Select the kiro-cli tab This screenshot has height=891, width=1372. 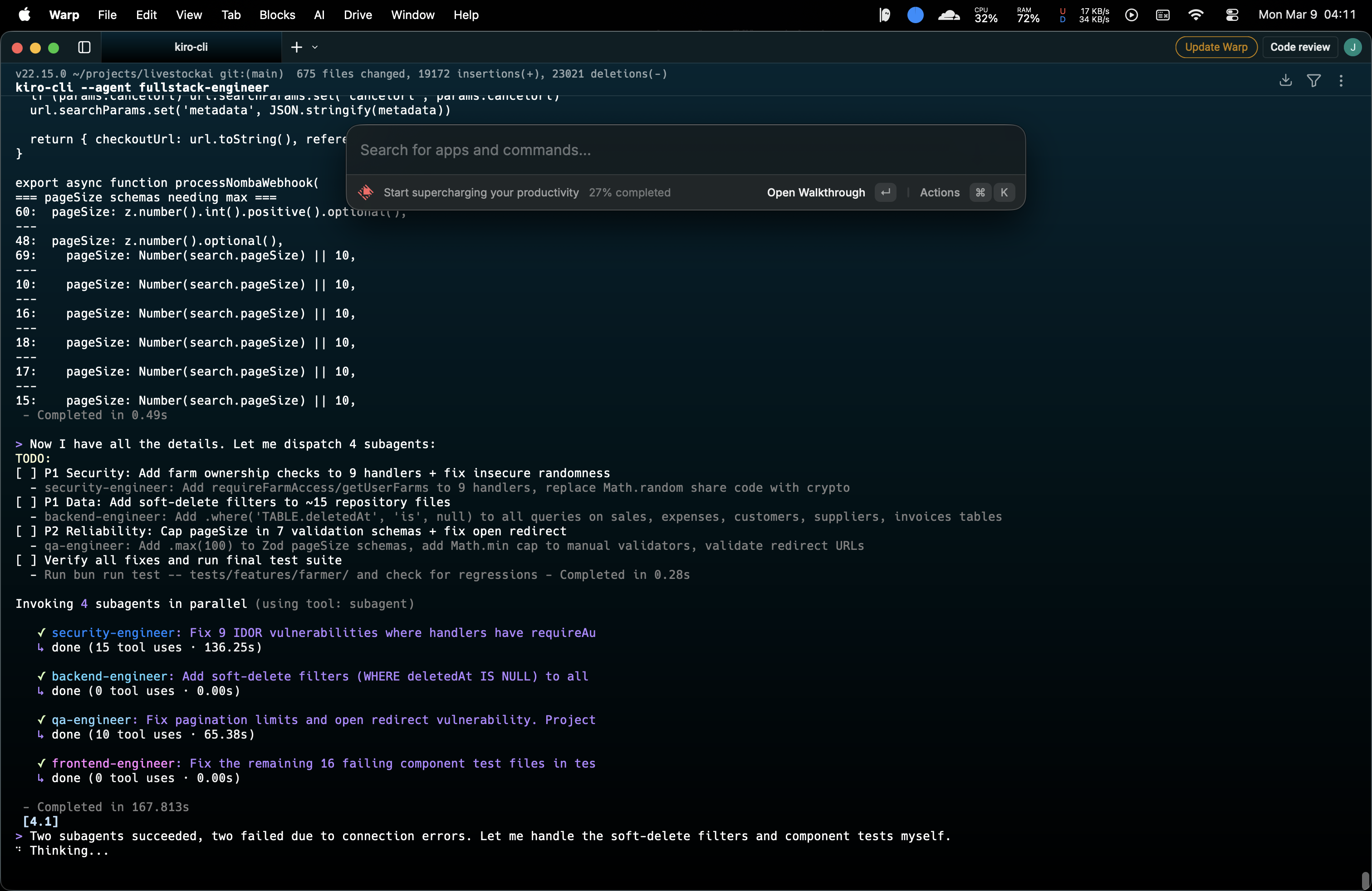(191, 47)
